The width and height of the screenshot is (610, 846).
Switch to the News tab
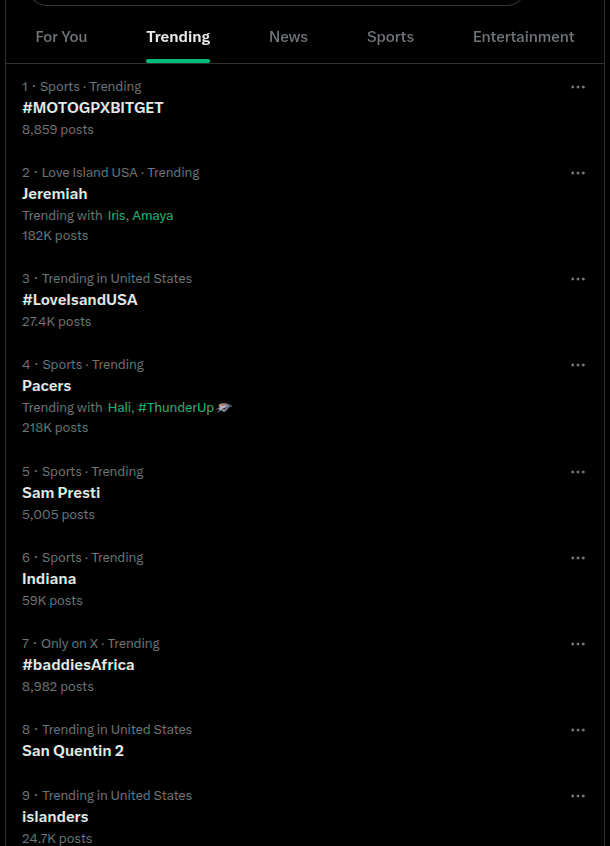click(x=288, y=37)
